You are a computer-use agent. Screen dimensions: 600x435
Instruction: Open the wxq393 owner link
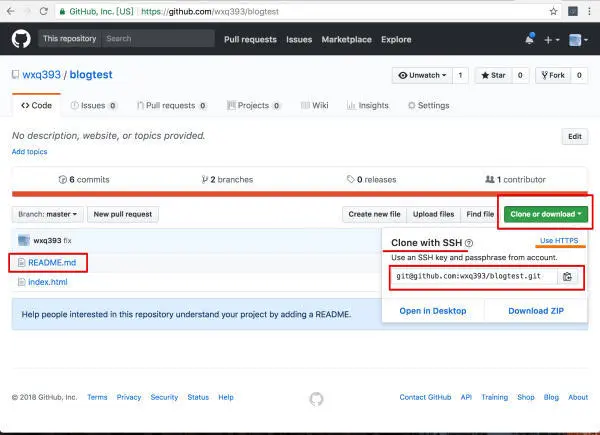coord(41,75)
